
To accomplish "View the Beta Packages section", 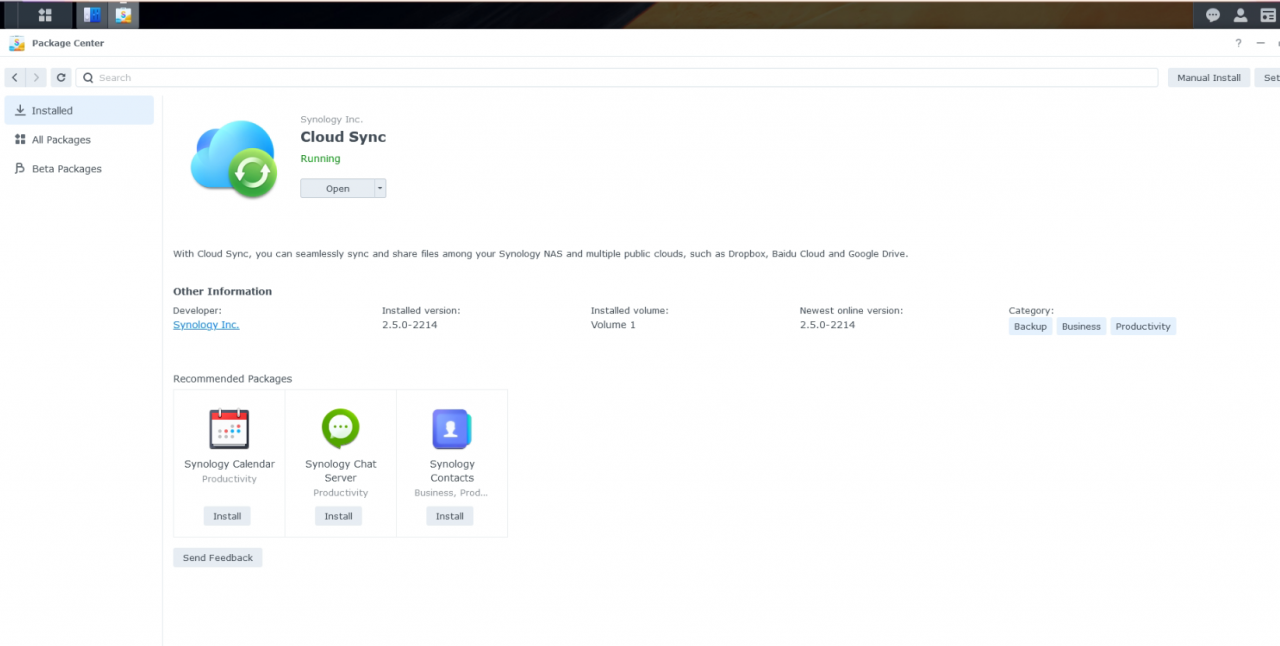I will click(x=69, y=168).
